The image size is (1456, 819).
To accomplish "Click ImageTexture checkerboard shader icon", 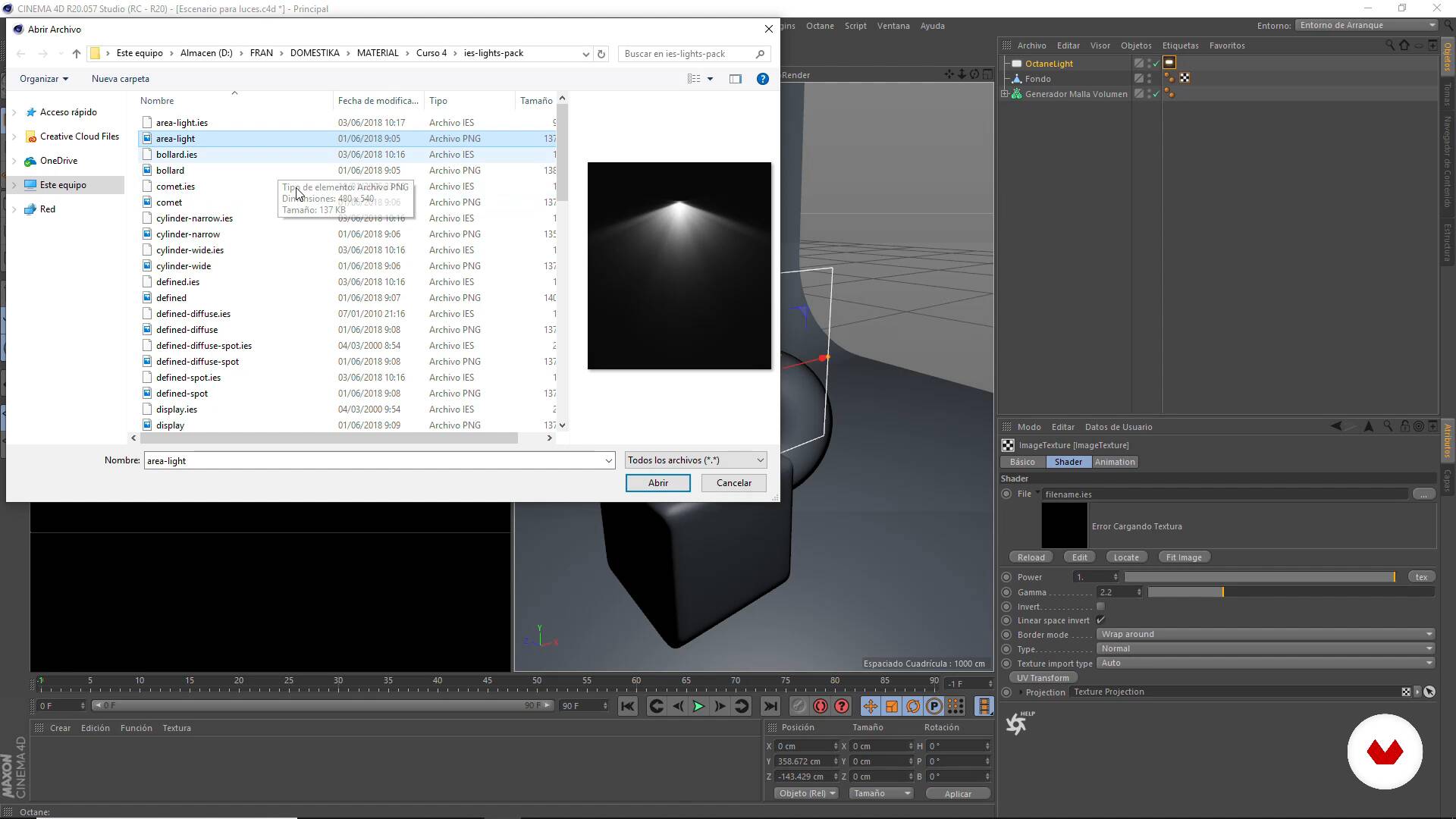I will point(1008,445).
